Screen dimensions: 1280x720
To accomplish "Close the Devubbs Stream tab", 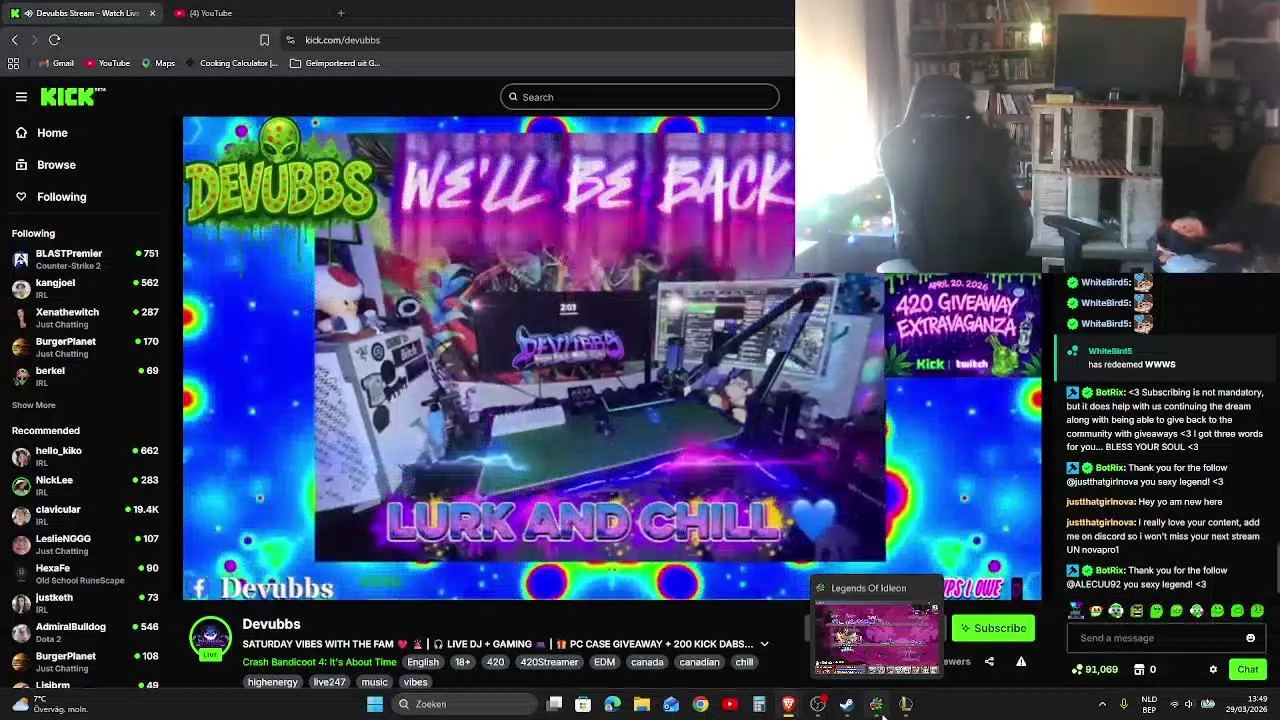I will point(152,13).
